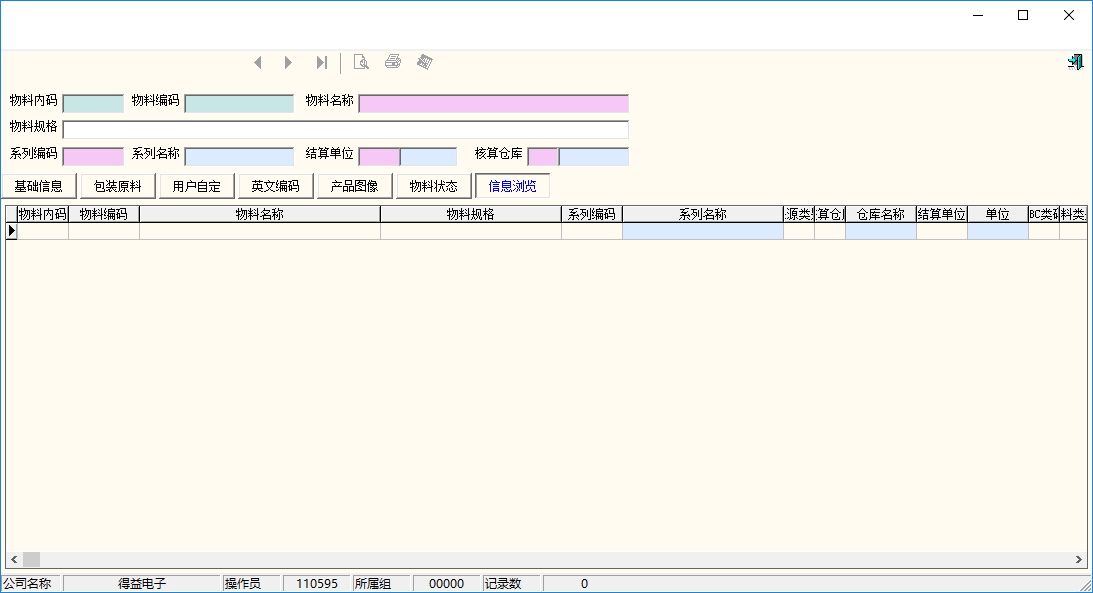This screenshot has height=593, width=1093.
Task: Open the 物料状态 tab
Action: [x=434, y=186]
